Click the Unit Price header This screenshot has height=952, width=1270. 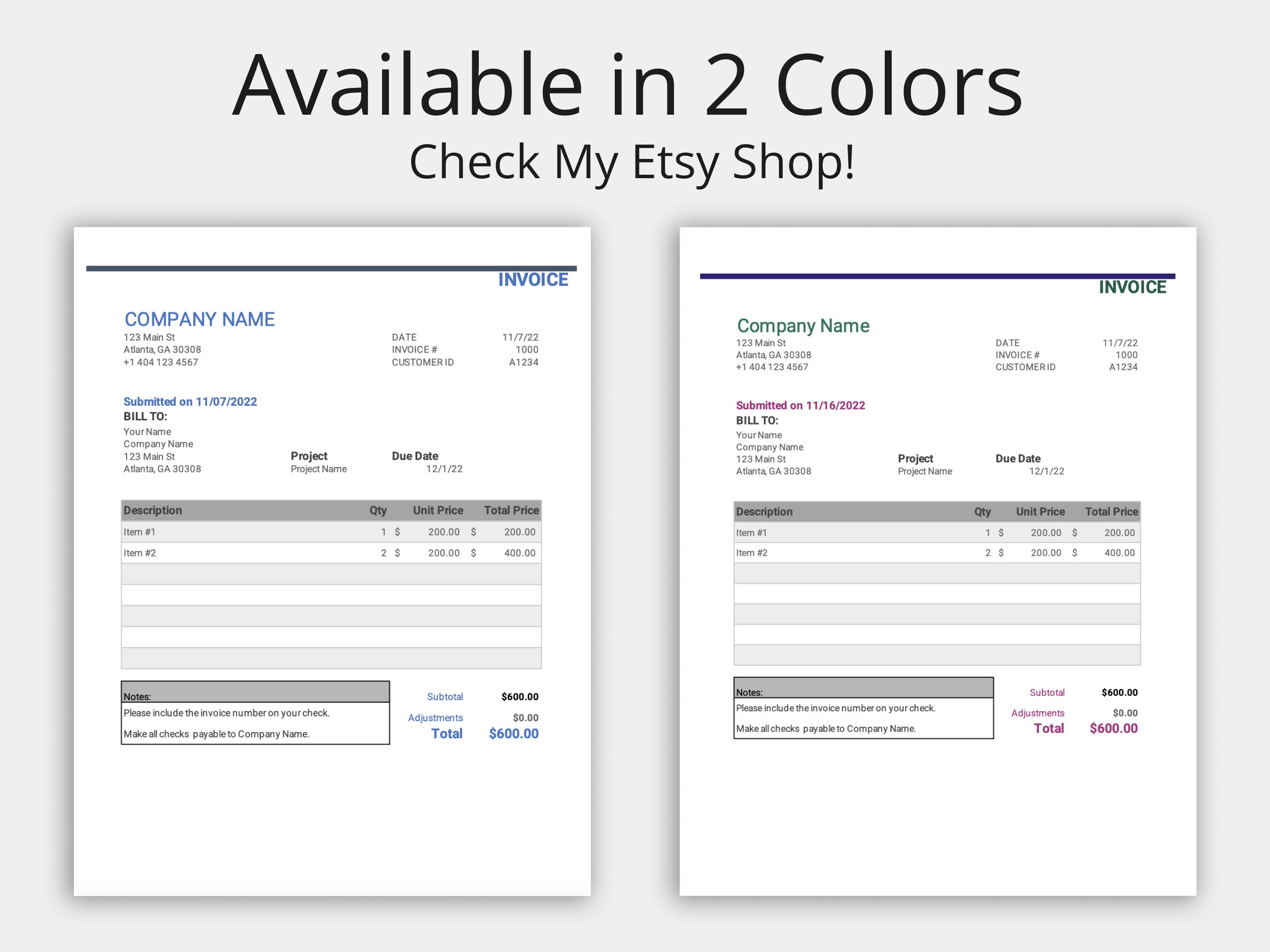[x=438, y=510]
